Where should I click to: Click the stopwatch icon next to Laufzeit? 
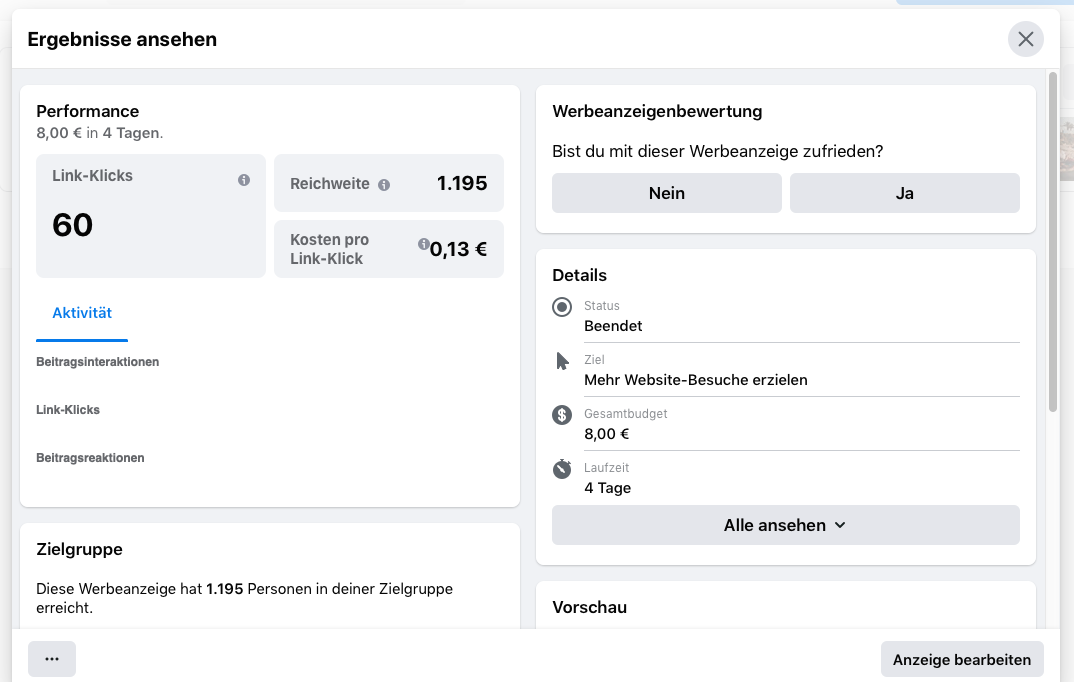(x=562, y=468)
